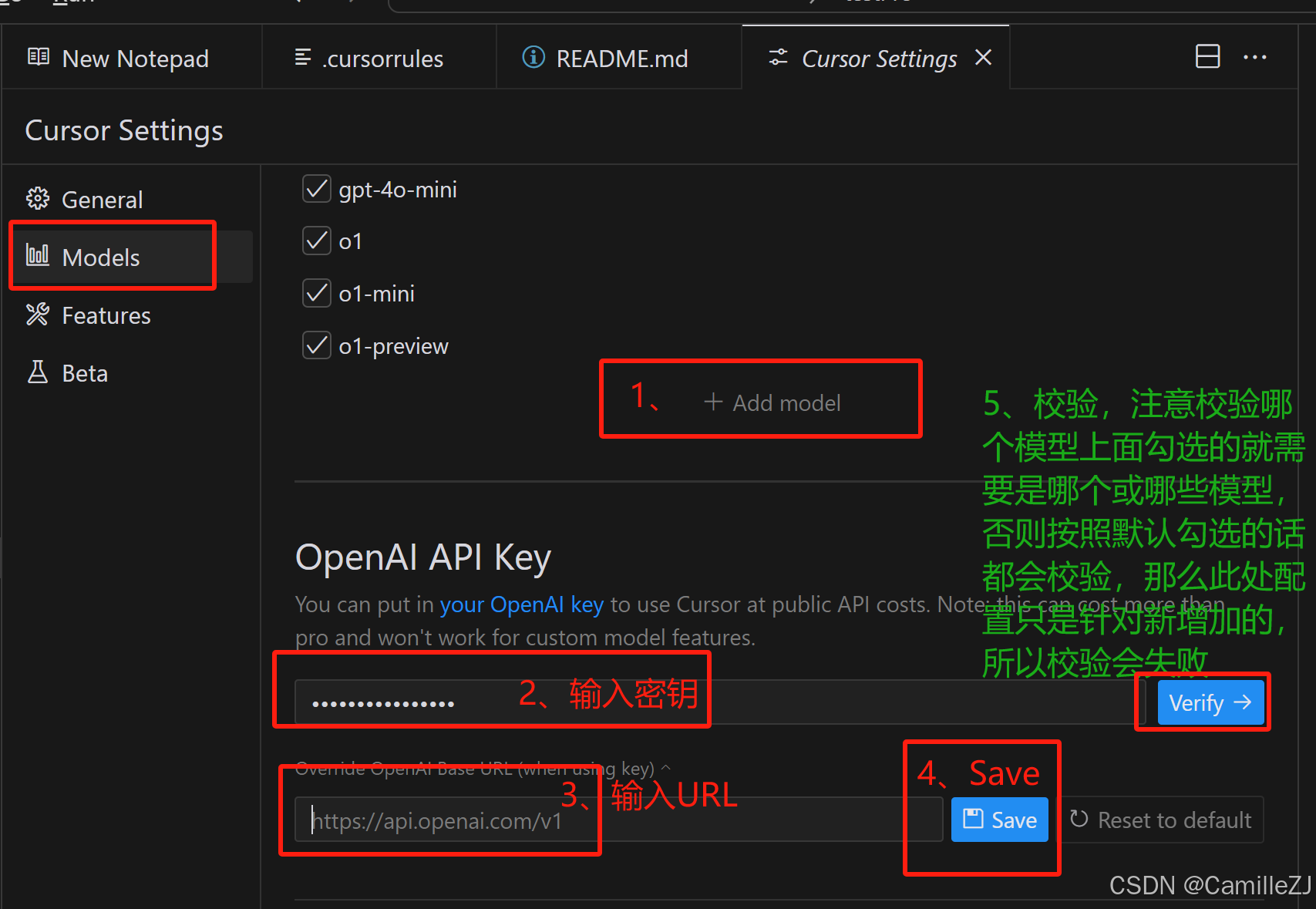Uncheck the o1 model checkbox
The image size is (1316, 909).
[x=317, y=241]
